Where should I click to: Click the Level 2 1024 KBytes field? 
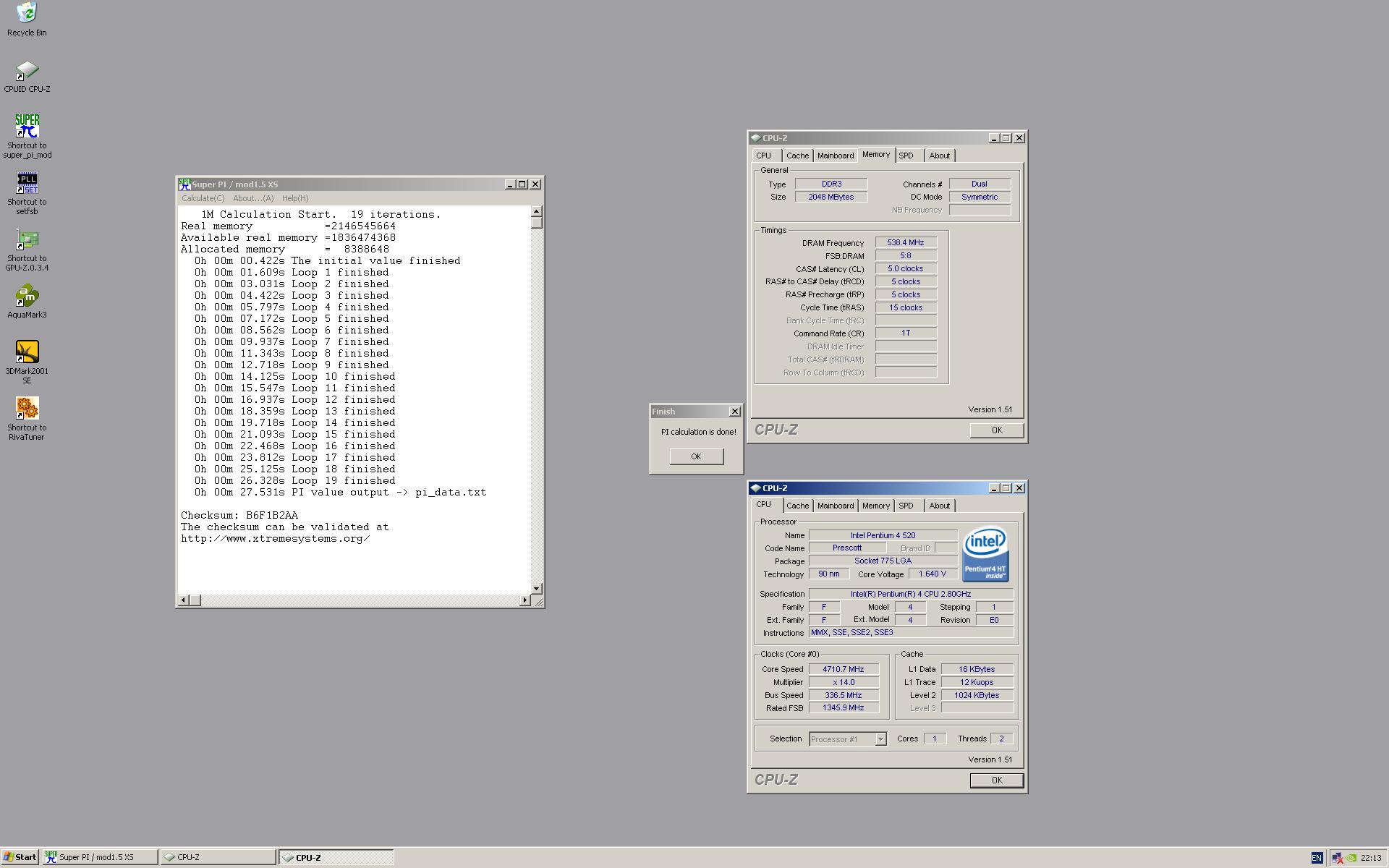tap(977, 695)
